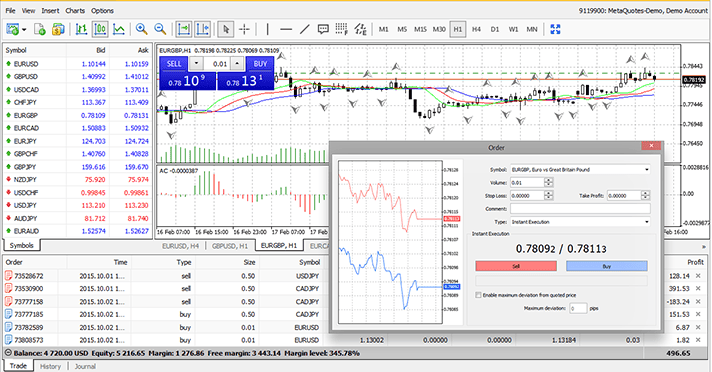Open the Charts menu
Image resolution: width=712 pixels, height=372 pixels.
[75, 10]
